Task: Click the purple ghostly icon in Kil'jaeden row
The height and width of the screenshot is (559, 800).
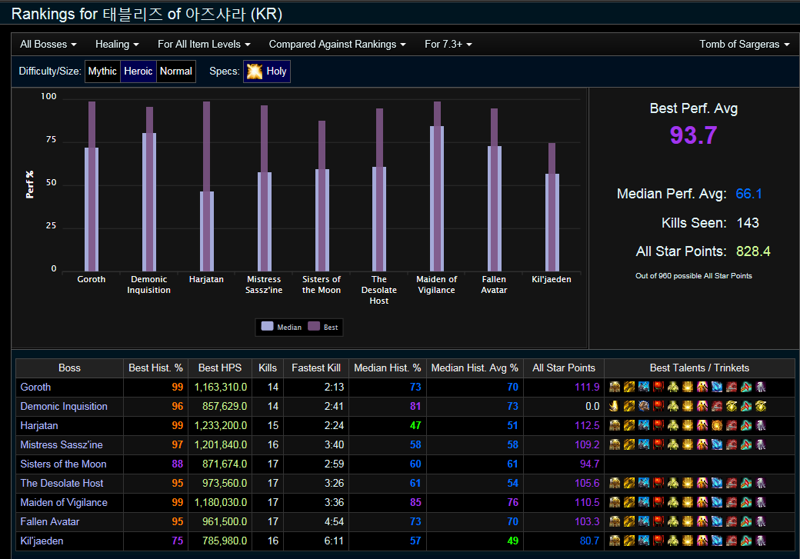Action: [761, 541]
